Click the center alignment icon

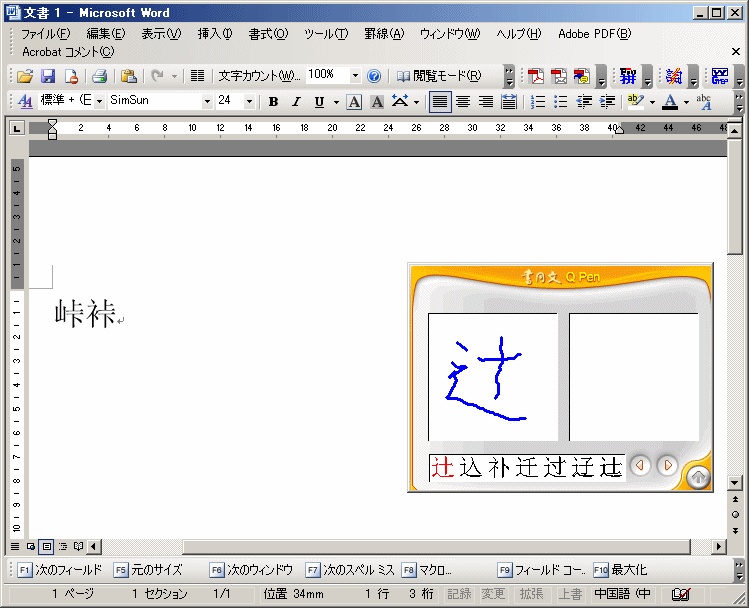pyautogui.click(x=463, y=101)
